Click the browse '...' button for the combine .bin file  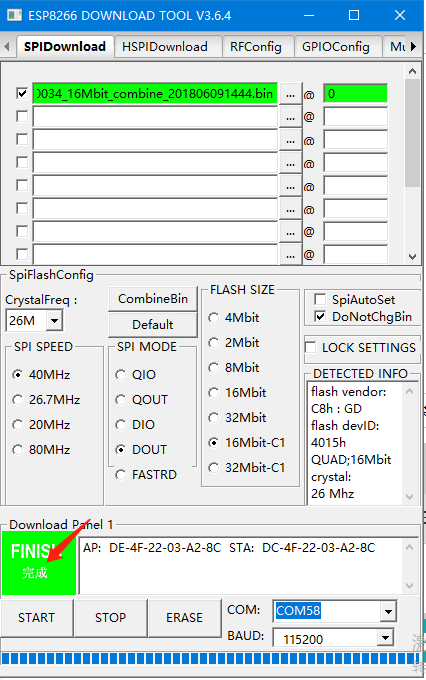[291, 94]
